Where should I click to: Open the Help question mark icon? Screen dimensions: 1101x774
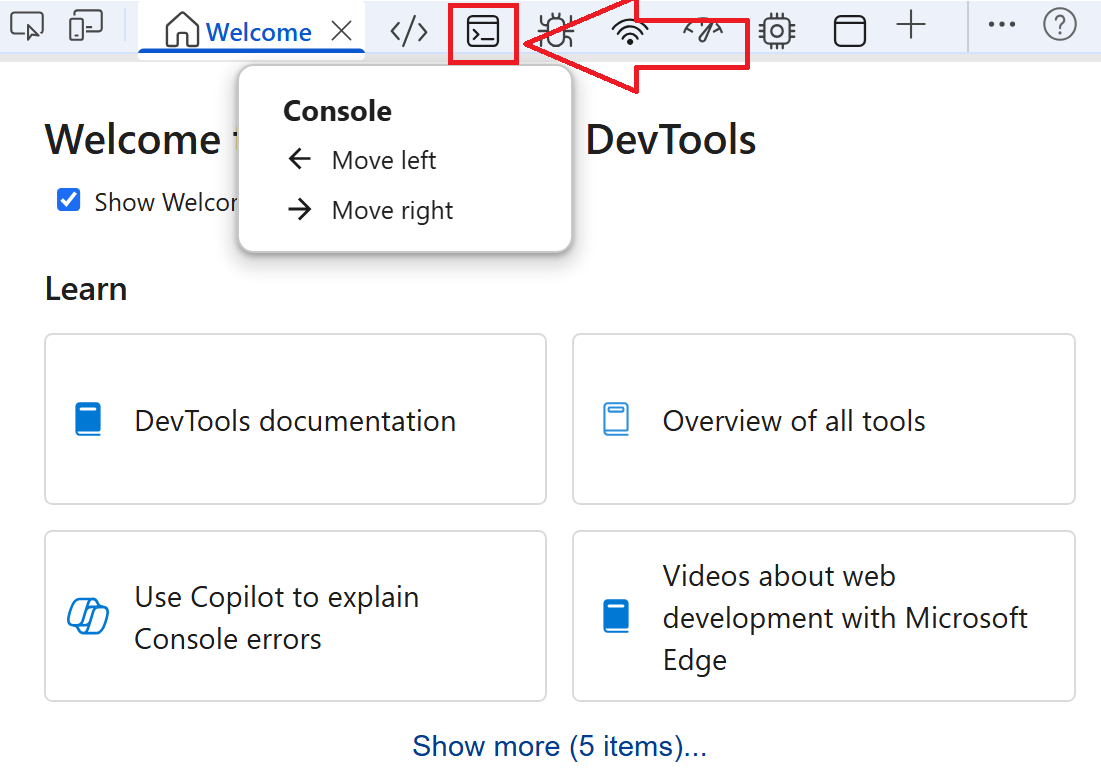[x=1060, y=25]
